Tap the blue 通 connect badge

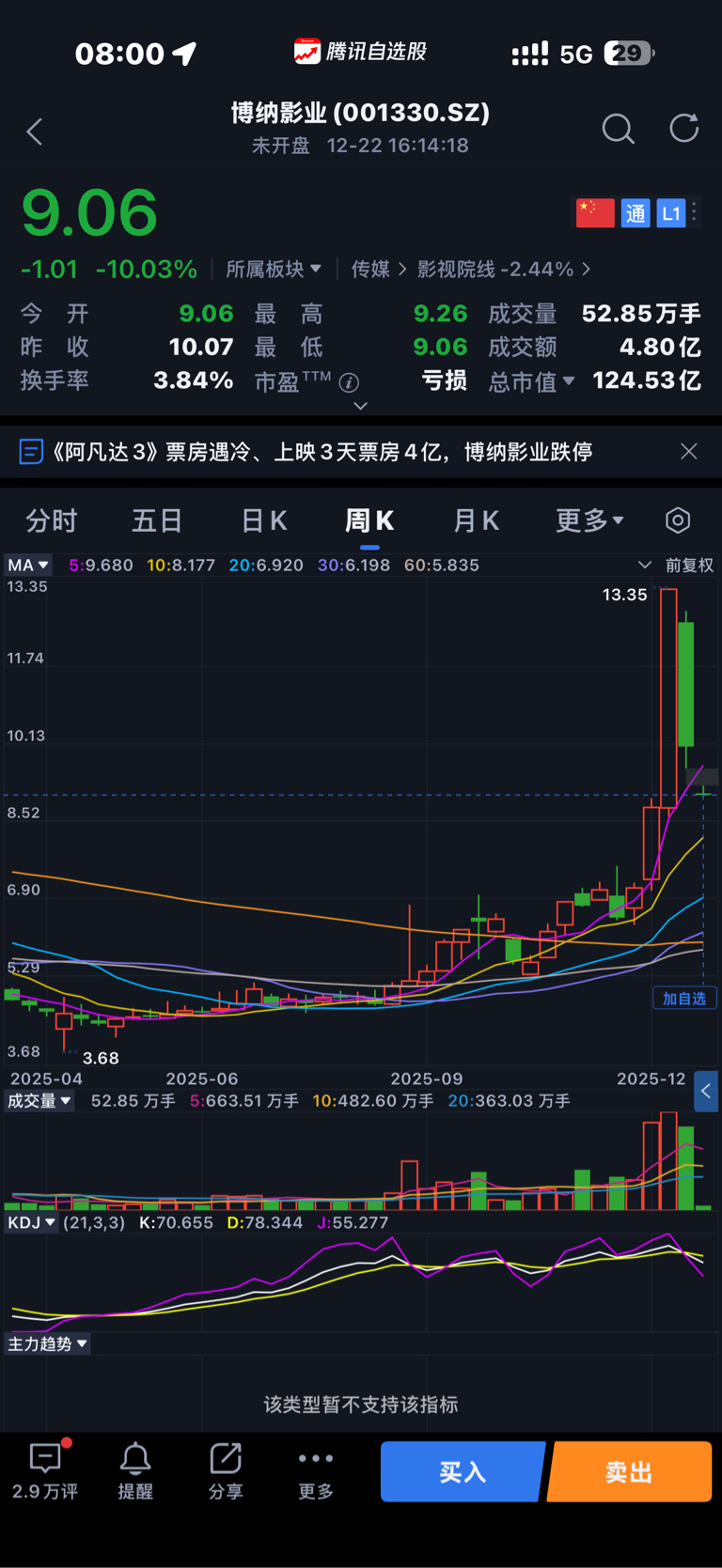tap(636, 213)
